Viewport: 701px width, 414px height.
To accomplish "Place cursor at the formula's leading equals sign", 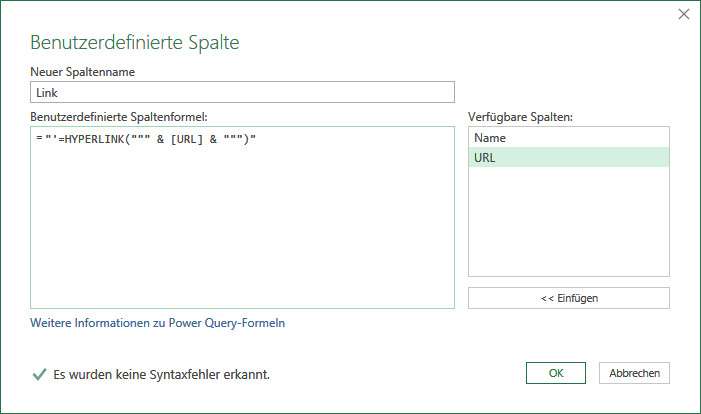I will (x=39, y=139).
